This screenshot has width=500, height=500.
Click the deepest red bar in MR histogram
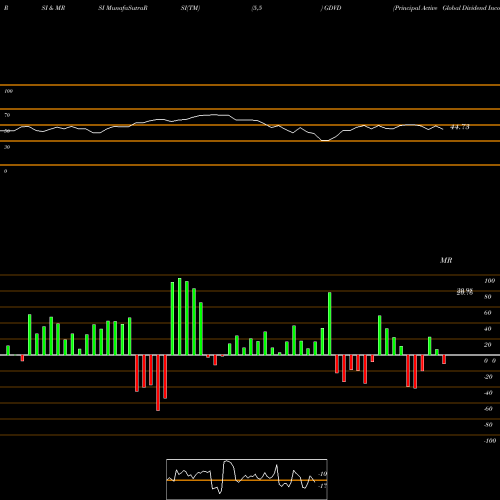(158, 383)
